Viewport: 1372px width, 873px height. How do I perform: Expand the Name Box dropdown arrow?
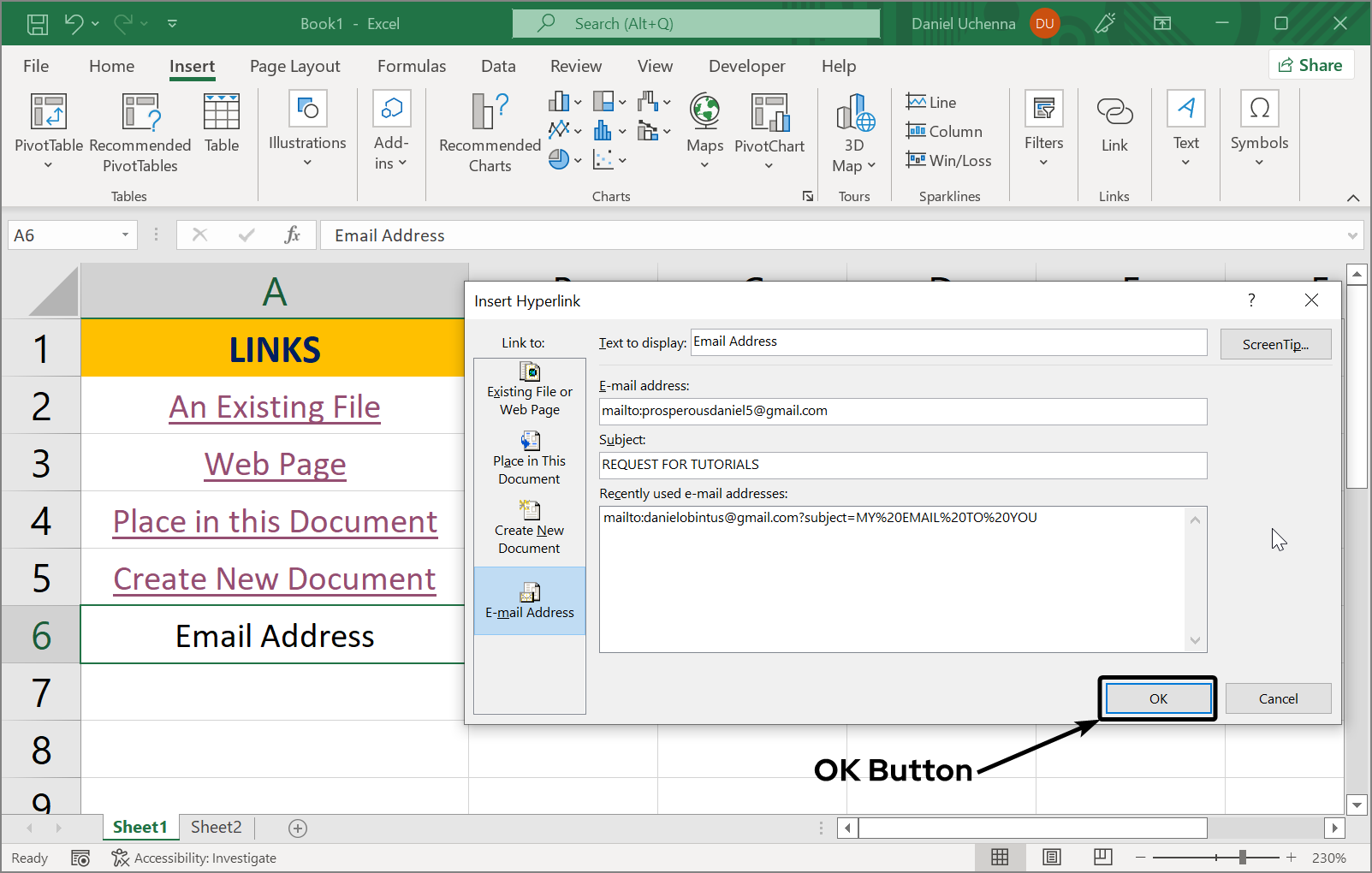coord(125,235)
